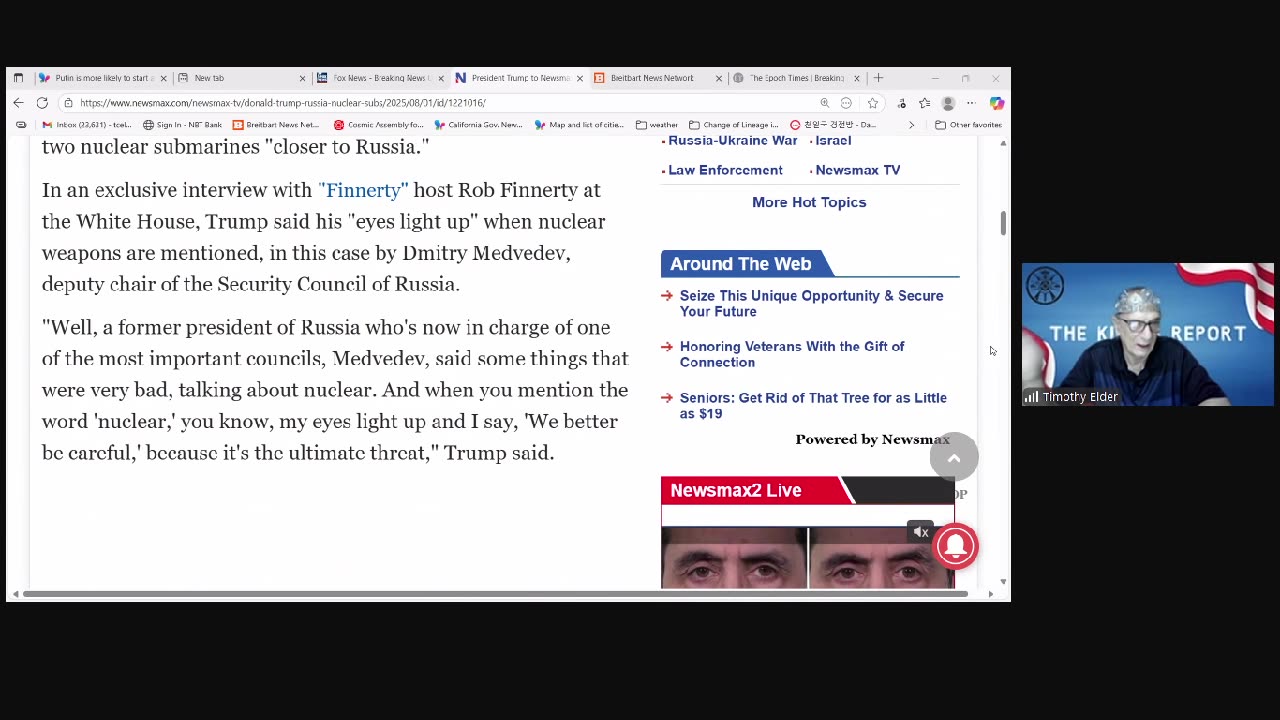Open the weather bookmarks folder

(657, 125)
